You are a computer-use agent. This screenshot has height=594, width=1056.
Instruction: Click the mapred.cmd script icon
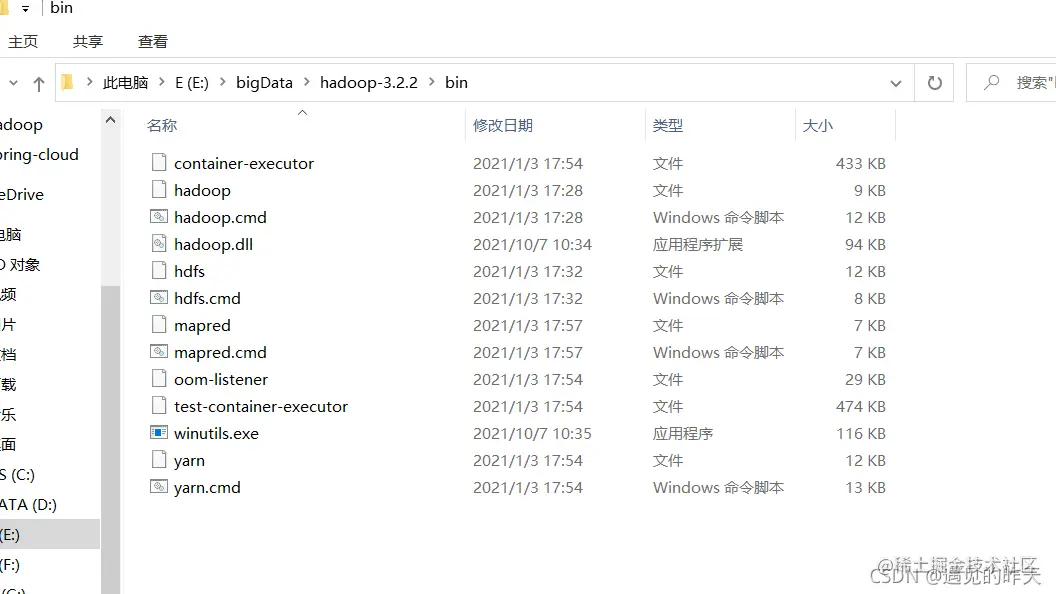click(159, 352)
